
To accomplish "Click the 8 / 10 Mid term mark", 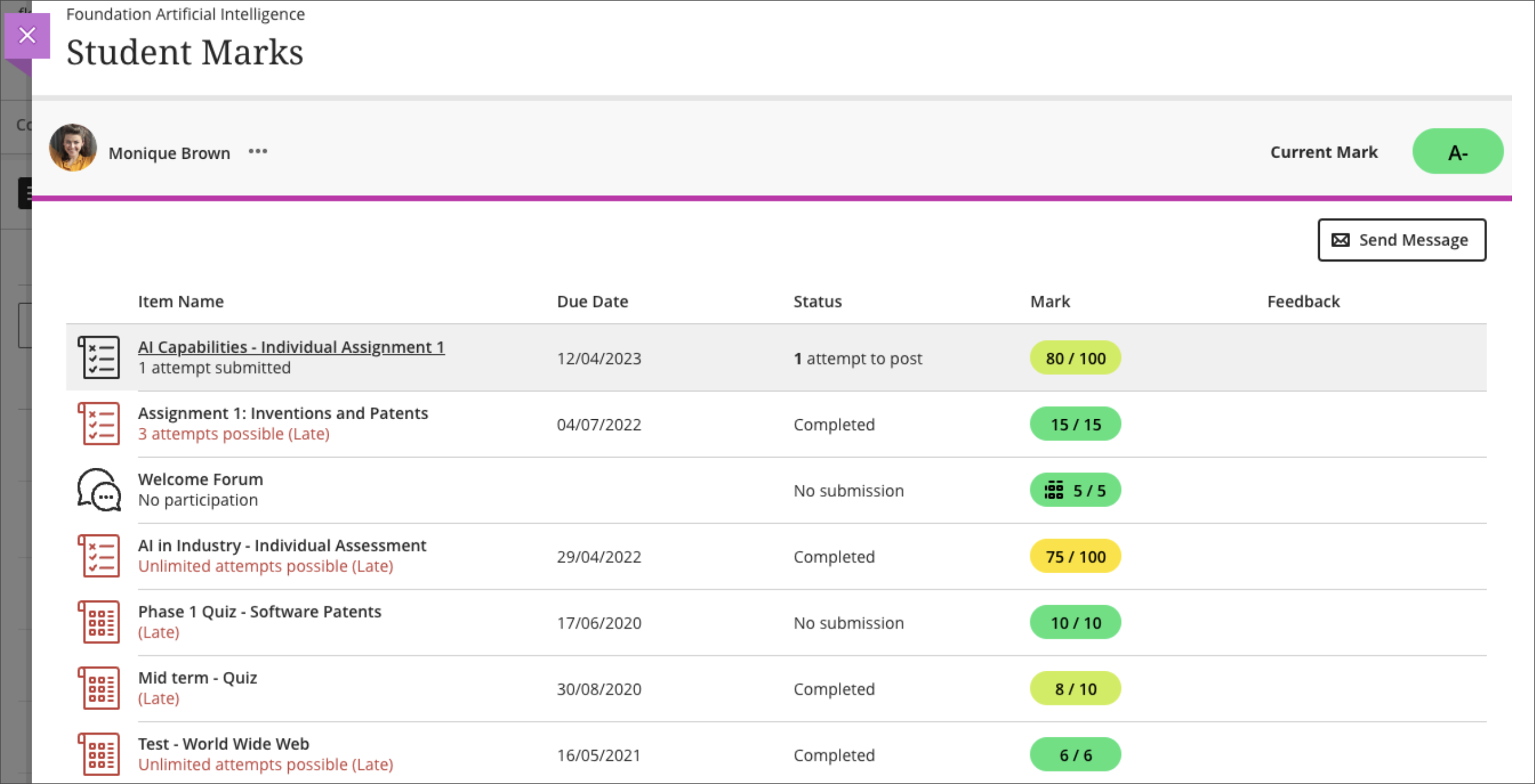I will (x=1075, y=689).
